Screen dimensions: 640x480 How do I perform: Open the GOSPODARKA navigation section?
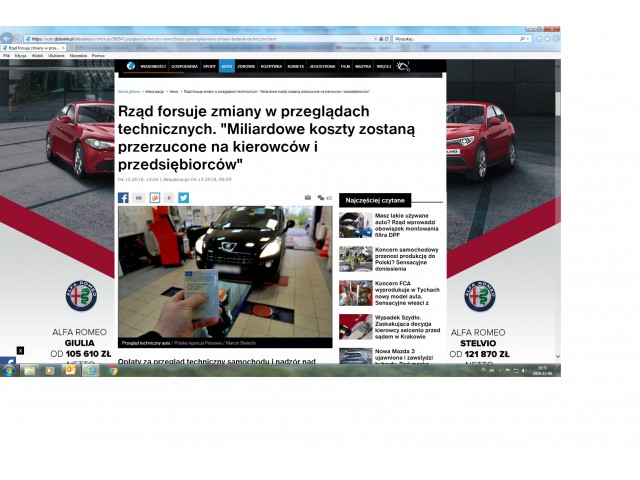click(184, 66)
